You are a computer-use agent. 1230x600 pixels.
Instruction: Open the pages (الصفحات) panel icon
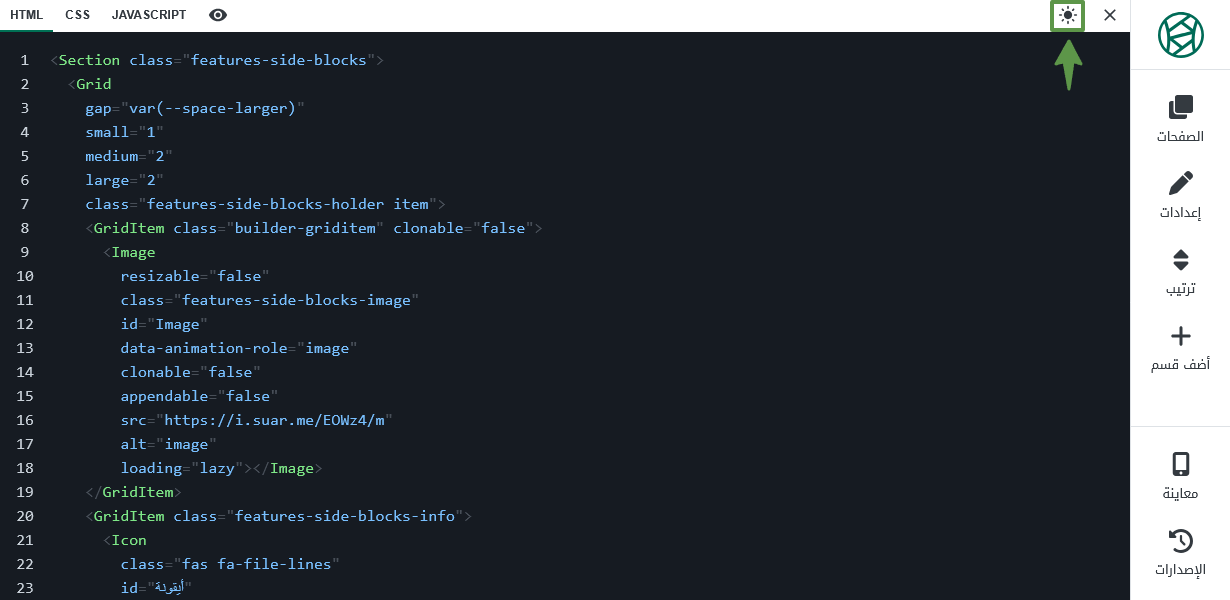pyautogui.click(x=1180, y=107)
